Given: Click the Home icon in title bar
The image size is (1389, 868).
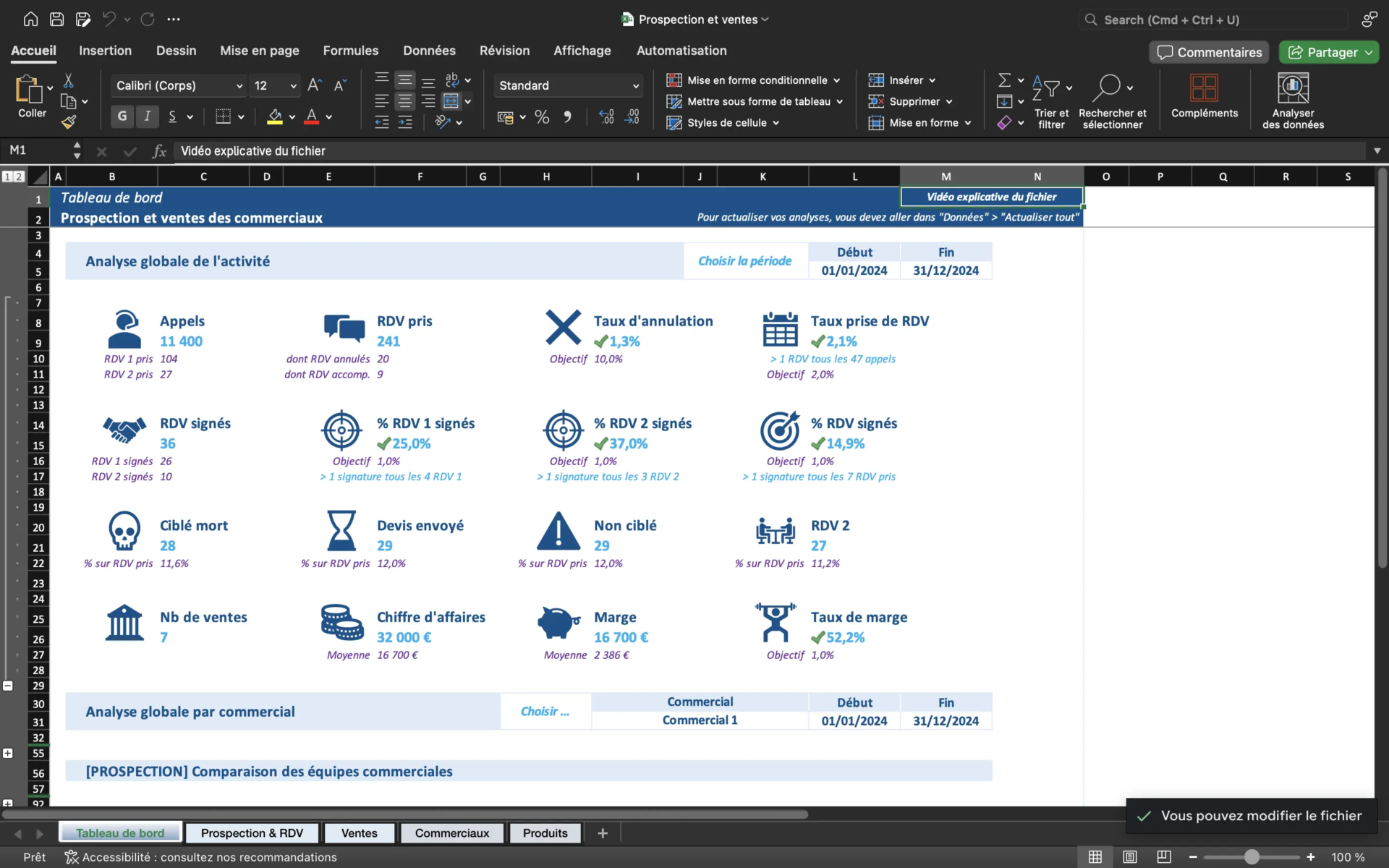Looking at the screenshot, I should click(30, 20).
